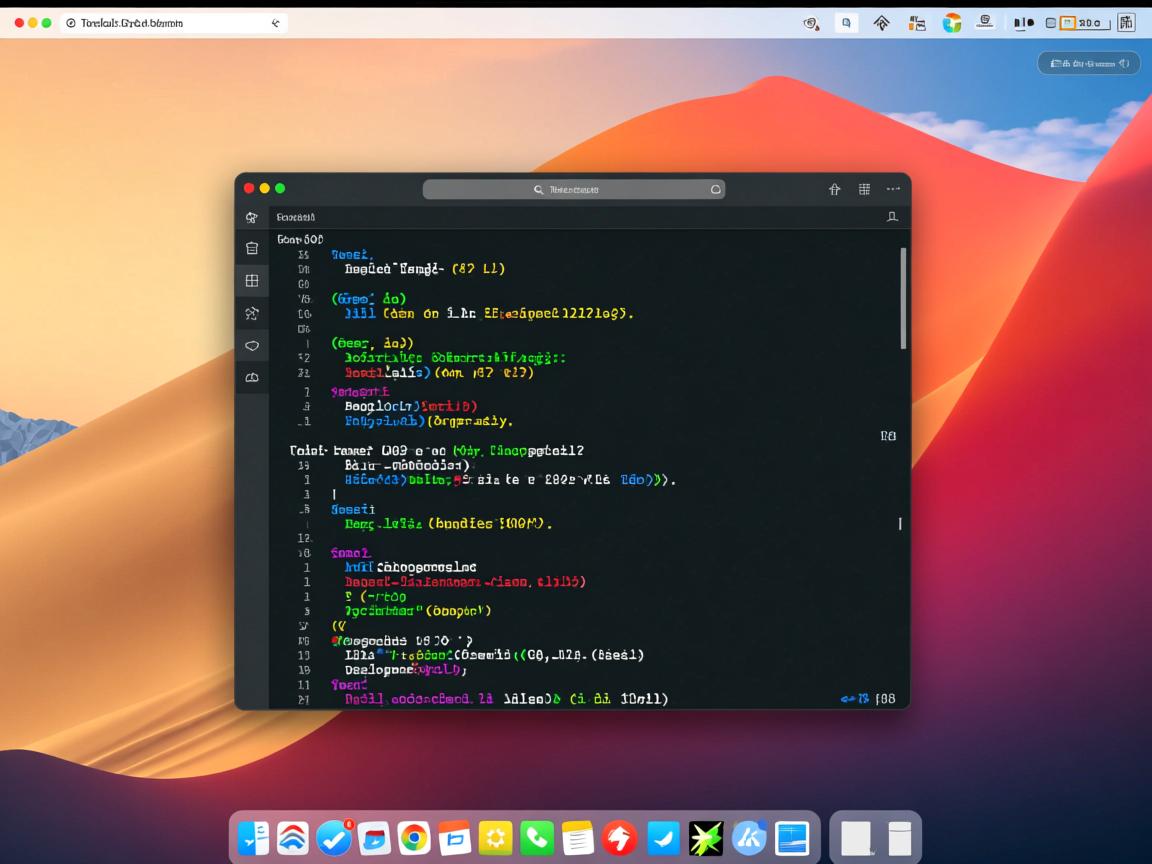This screenshot has height=864, width=1152.
Task: Open the grid layout icon in editor toolbar
Action: (864, 189)
